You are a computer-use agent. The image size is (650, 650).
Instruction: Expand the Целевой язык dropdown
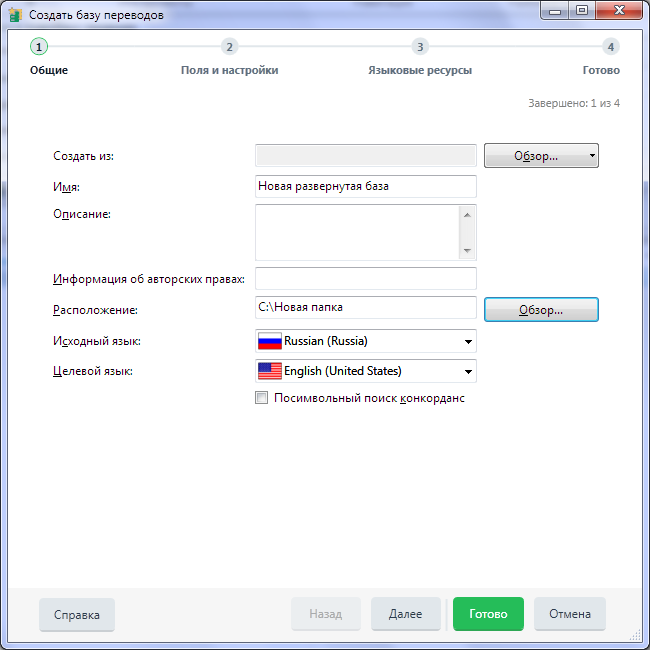pos(467,372)
